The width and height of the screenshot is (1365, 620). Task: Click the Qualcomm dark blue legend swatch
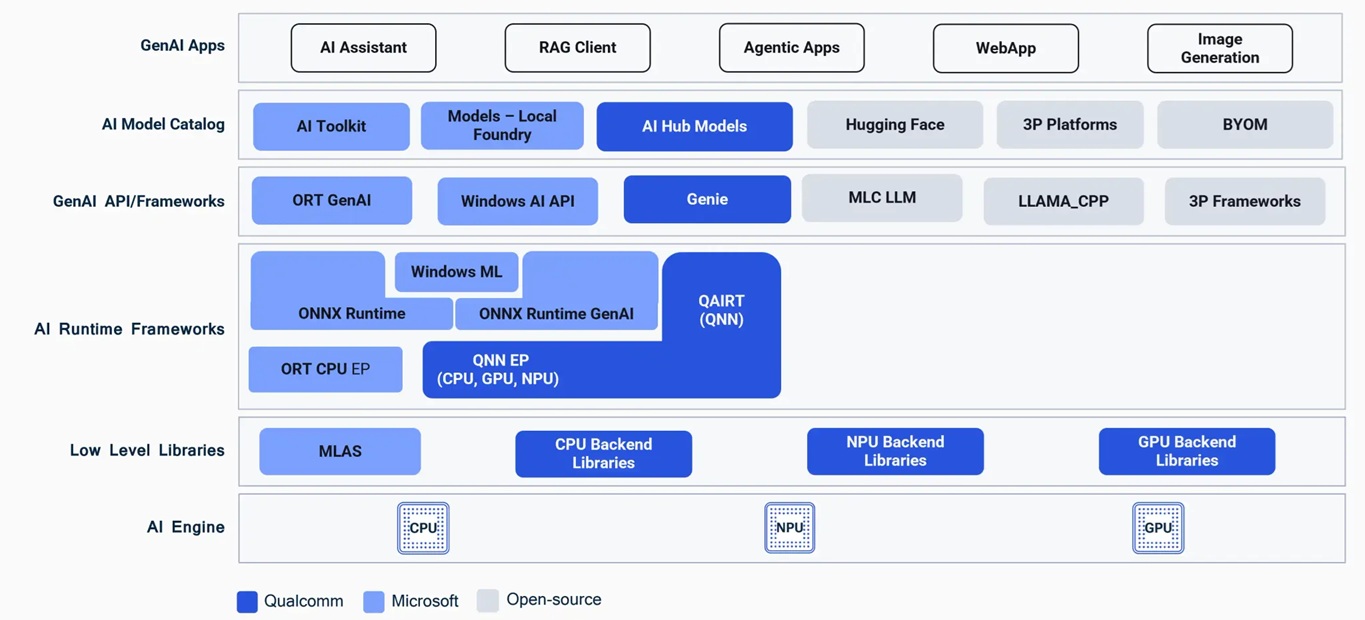click(247, 601)
